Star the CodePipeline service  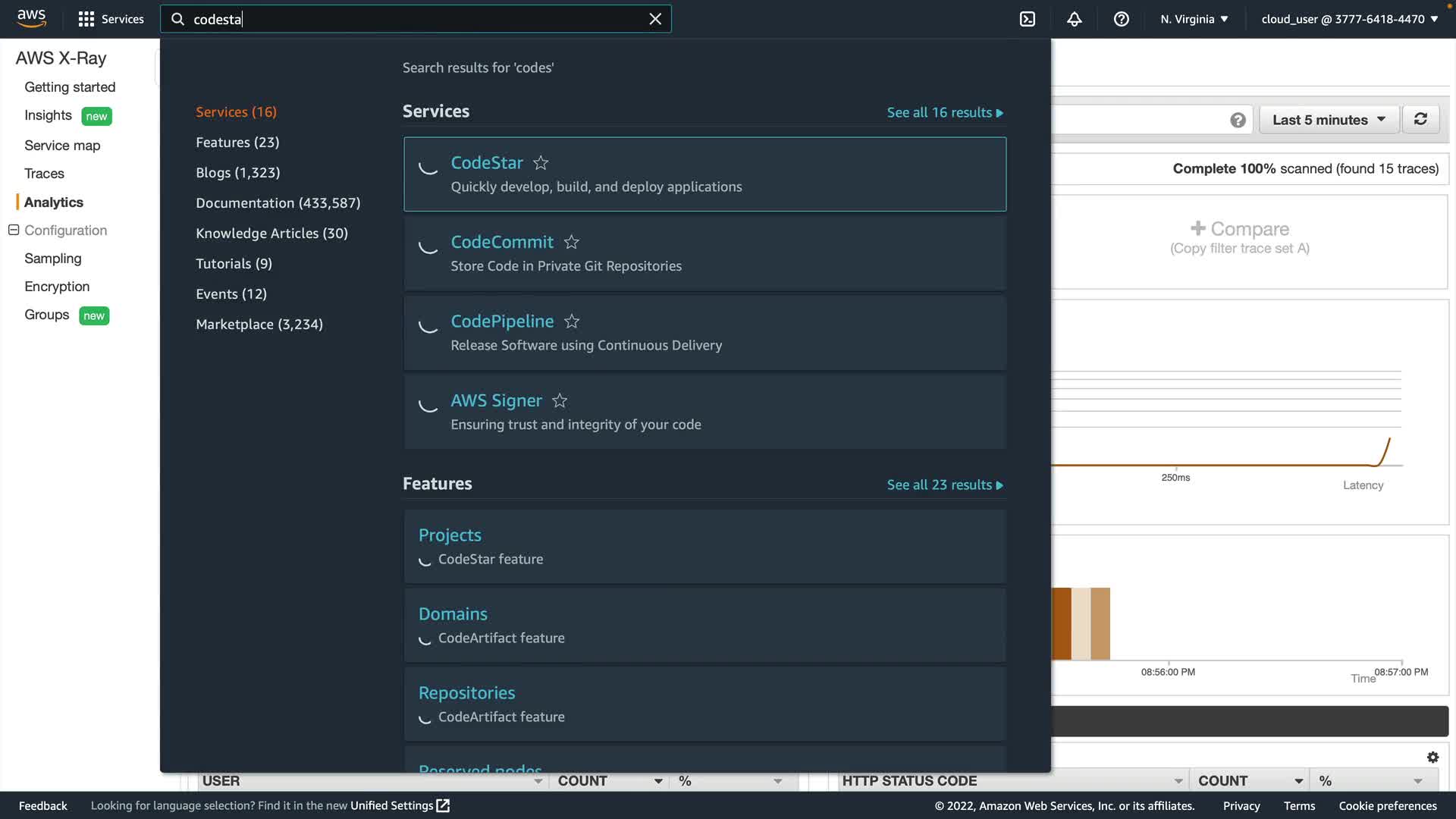tap(572, 322)
